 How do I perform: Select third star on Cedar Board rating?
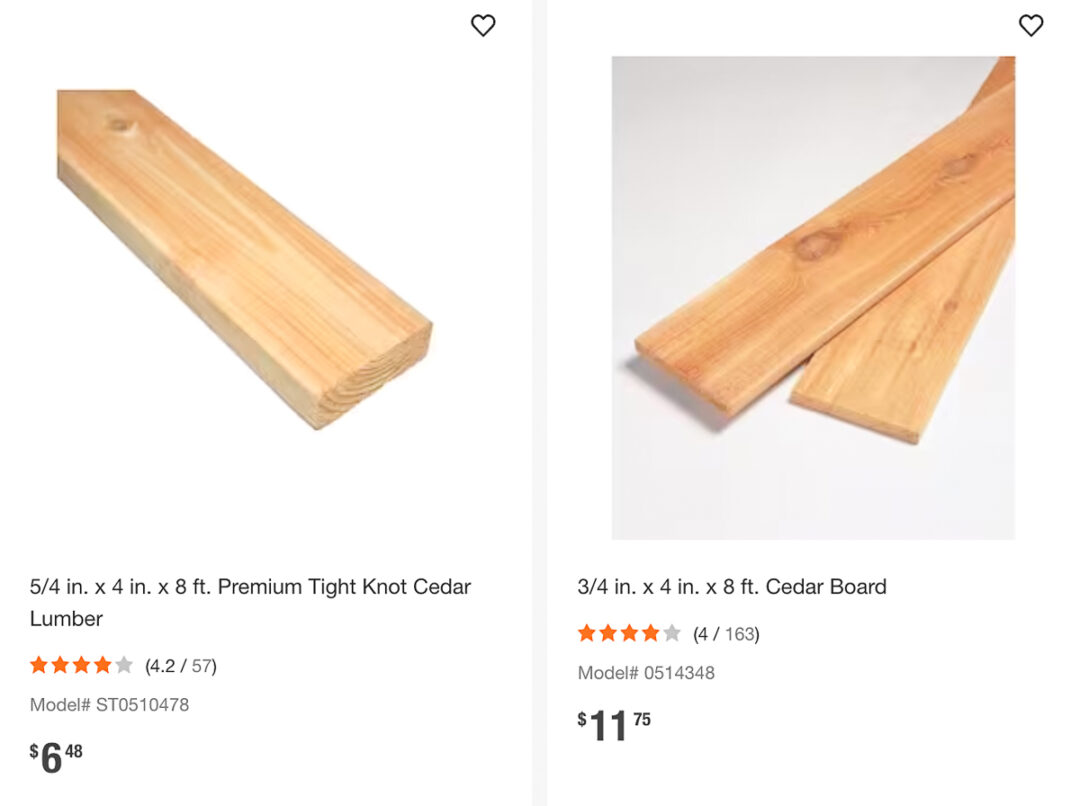[x=629, y=633]
